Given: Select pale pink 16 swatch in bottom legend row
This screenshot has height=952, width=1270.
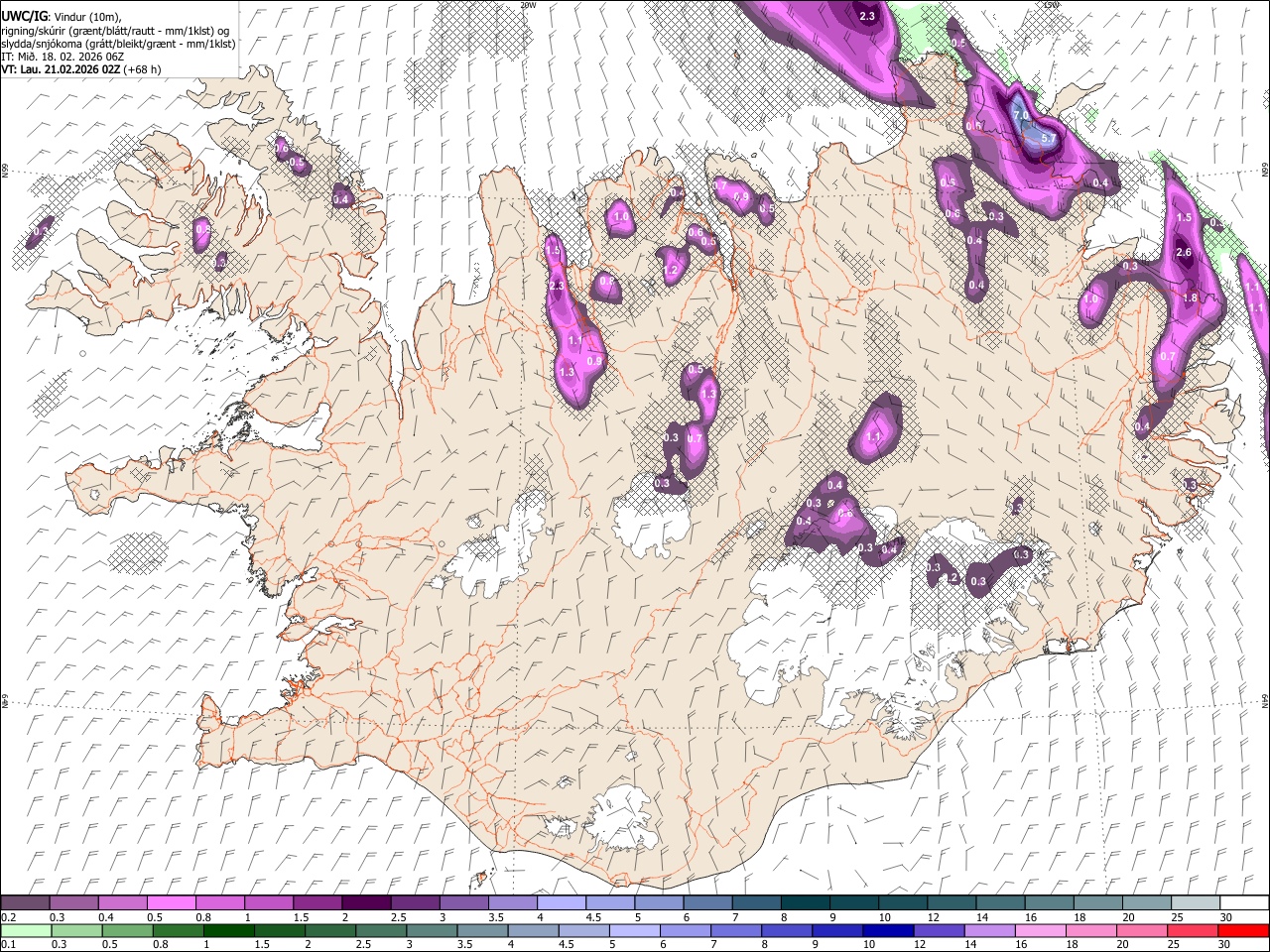Looking at the screenshot, I should pos(1040,930).
